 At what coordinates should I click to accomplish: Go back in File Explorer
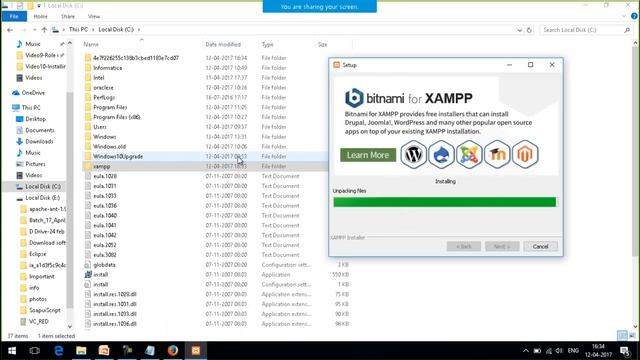point(10,30)
